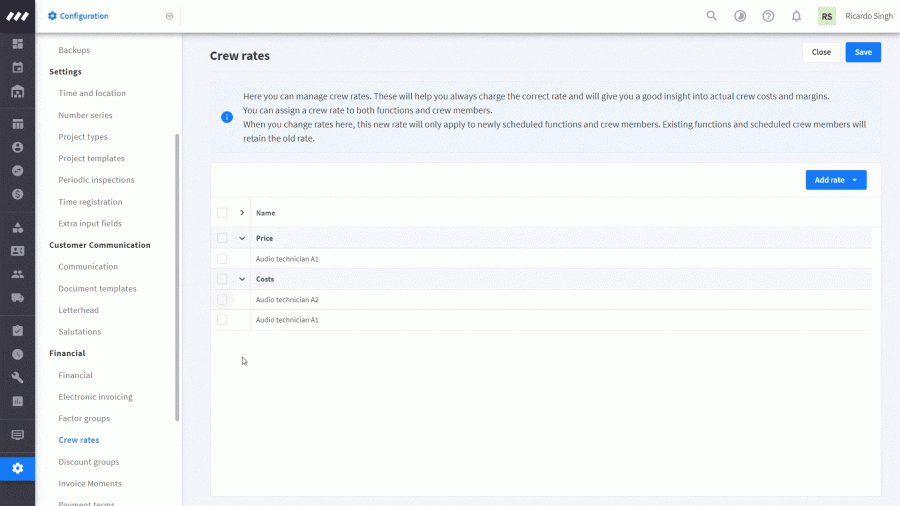Open Project types settings

[x=83, y=137]
